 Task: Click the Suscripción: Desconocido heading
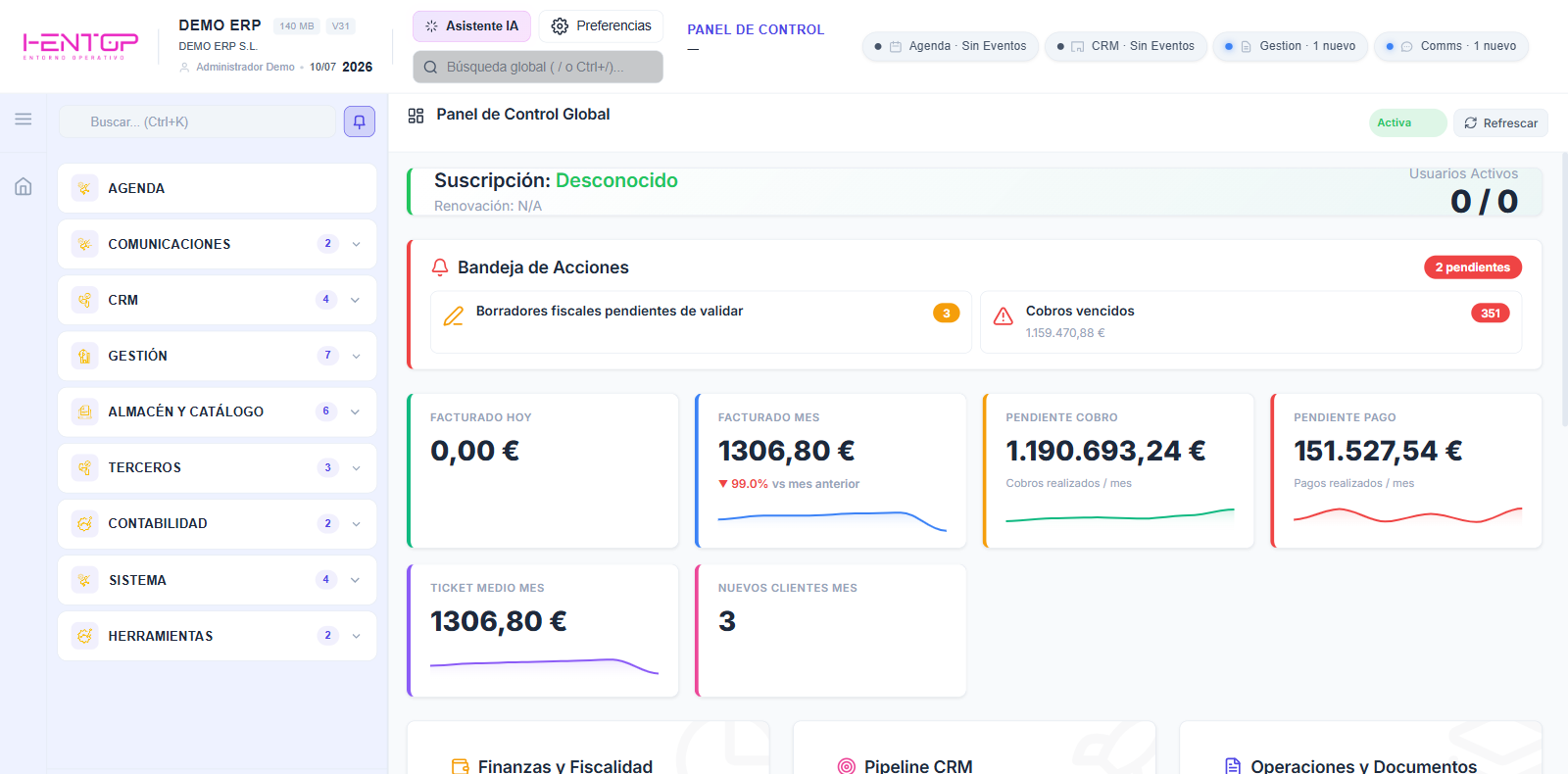click(x=556, y=180)
